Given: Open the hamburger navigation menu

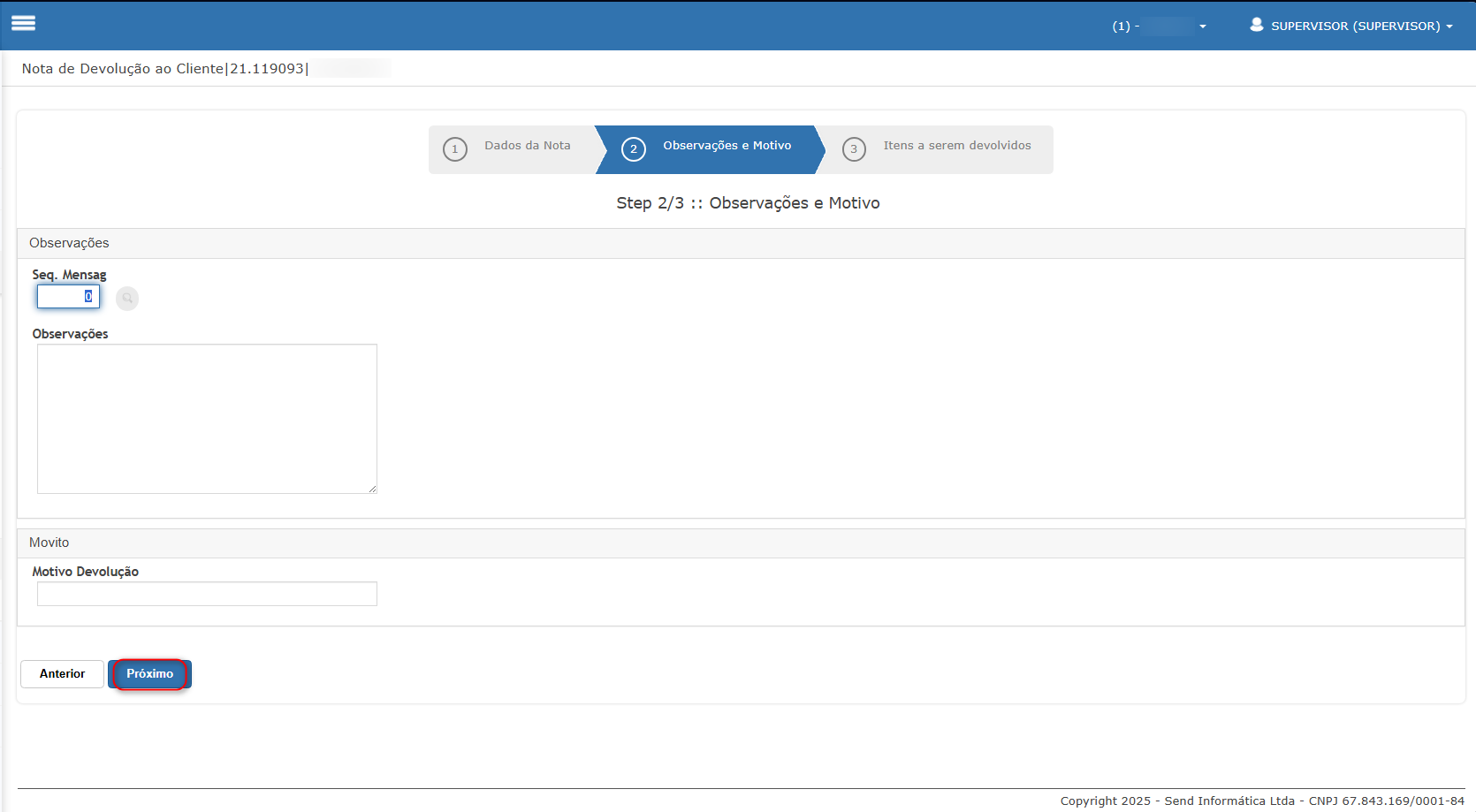Looking at the screenshot, I should tap(24, 24).
